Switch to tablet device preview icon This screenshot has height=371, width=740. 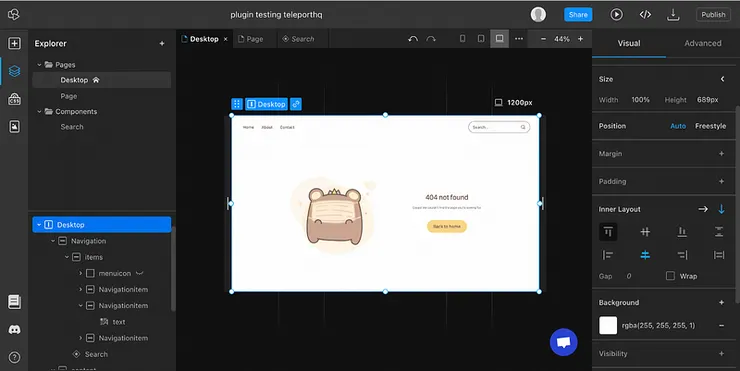coord(481,39)
